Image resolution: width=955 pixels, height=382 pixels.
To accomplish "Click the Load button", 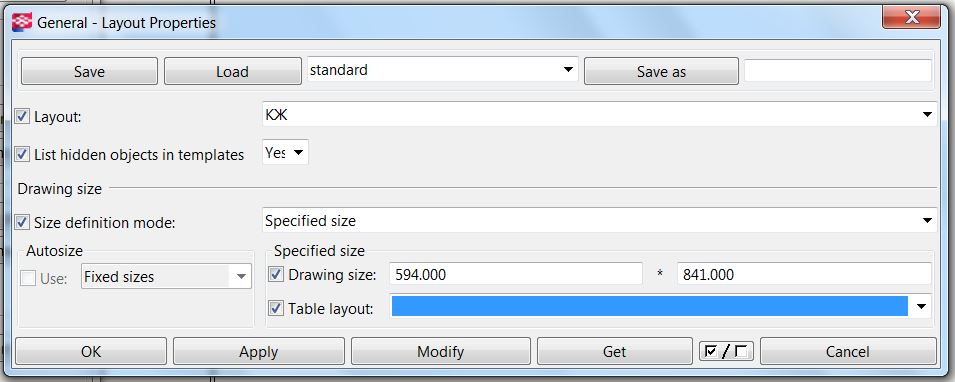I will coord(233,71).
